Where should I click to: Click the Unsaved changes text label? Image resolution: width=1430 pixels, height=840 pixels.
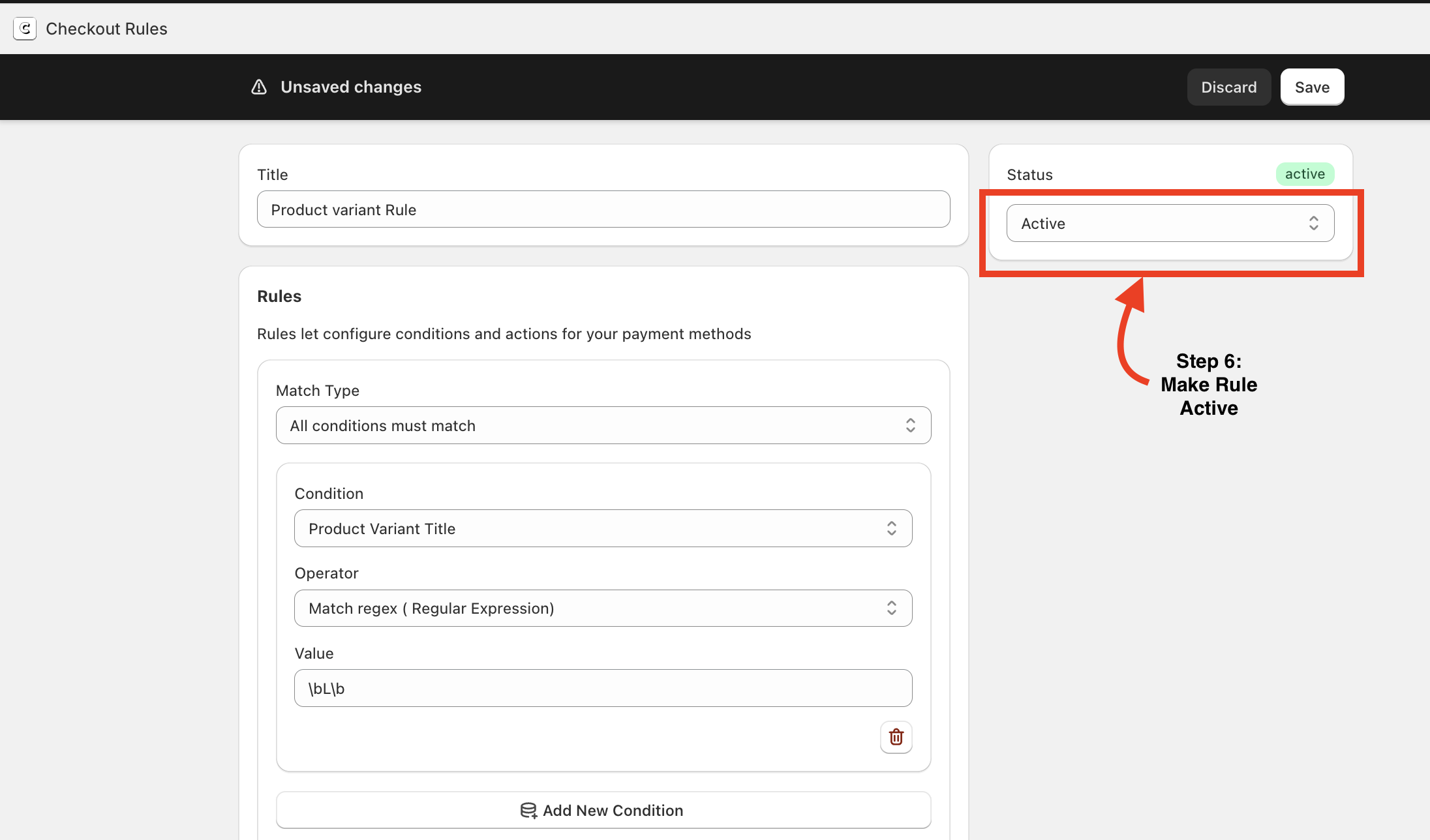point(351,87)
